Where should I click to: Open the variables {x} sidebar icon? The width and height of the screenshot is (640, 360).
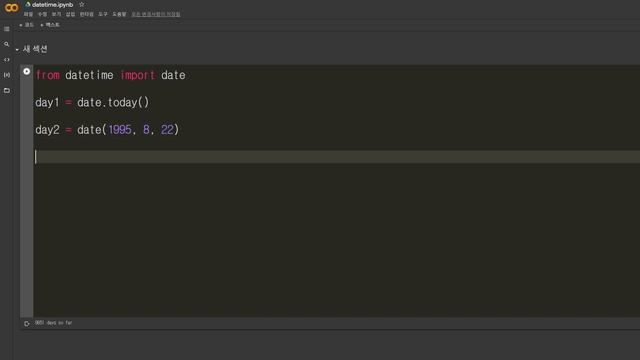point(7,75)
